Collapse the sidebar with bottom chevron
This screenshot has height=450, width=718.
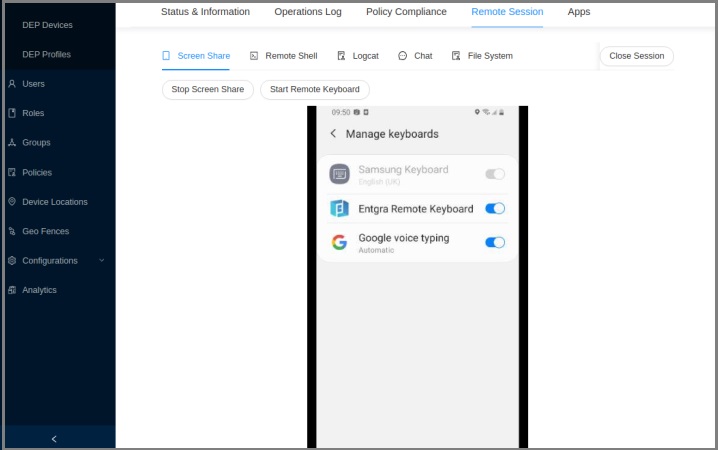click(54, 438)
